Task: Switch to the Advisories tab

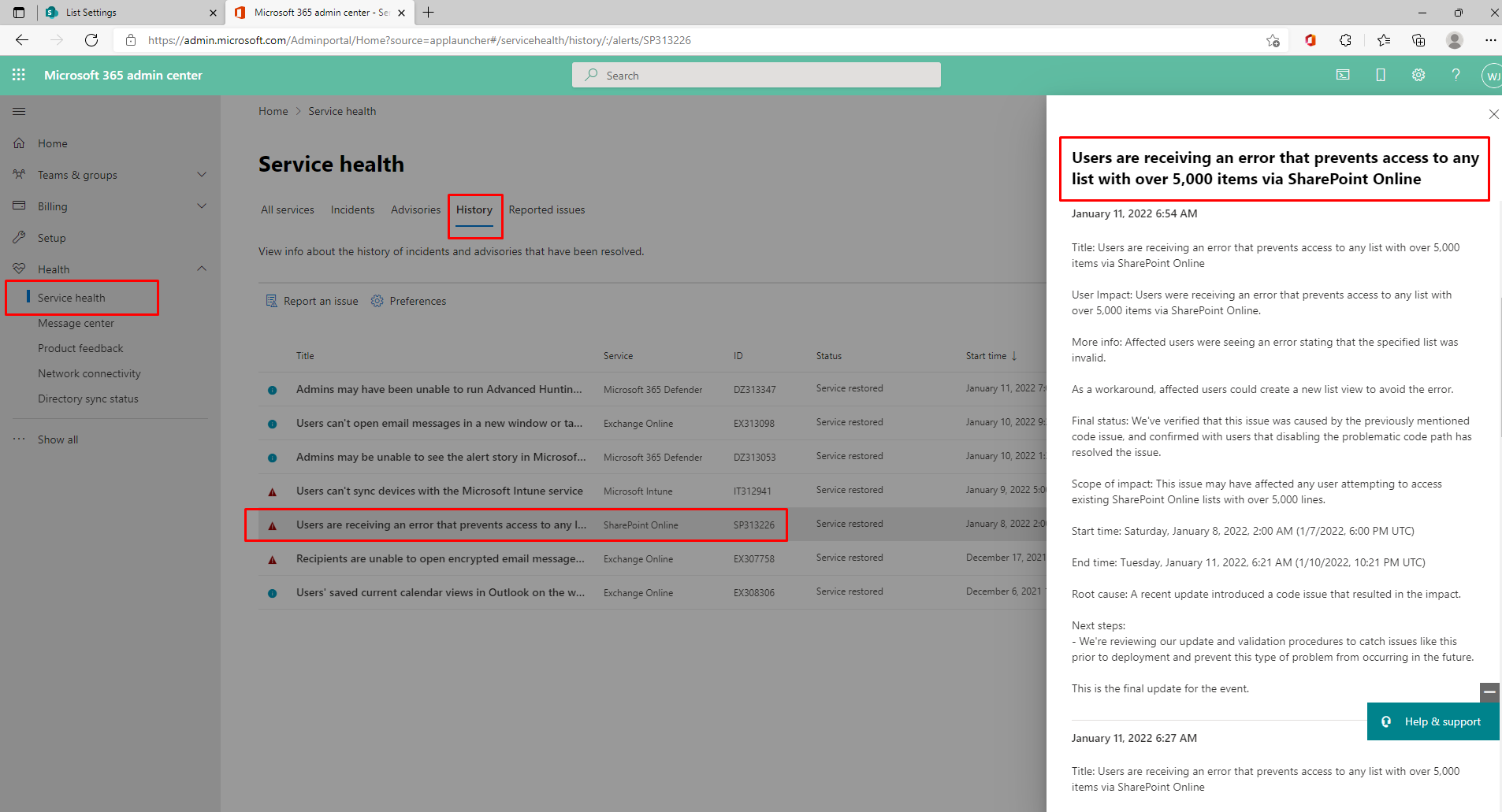Action: [415, 209]
